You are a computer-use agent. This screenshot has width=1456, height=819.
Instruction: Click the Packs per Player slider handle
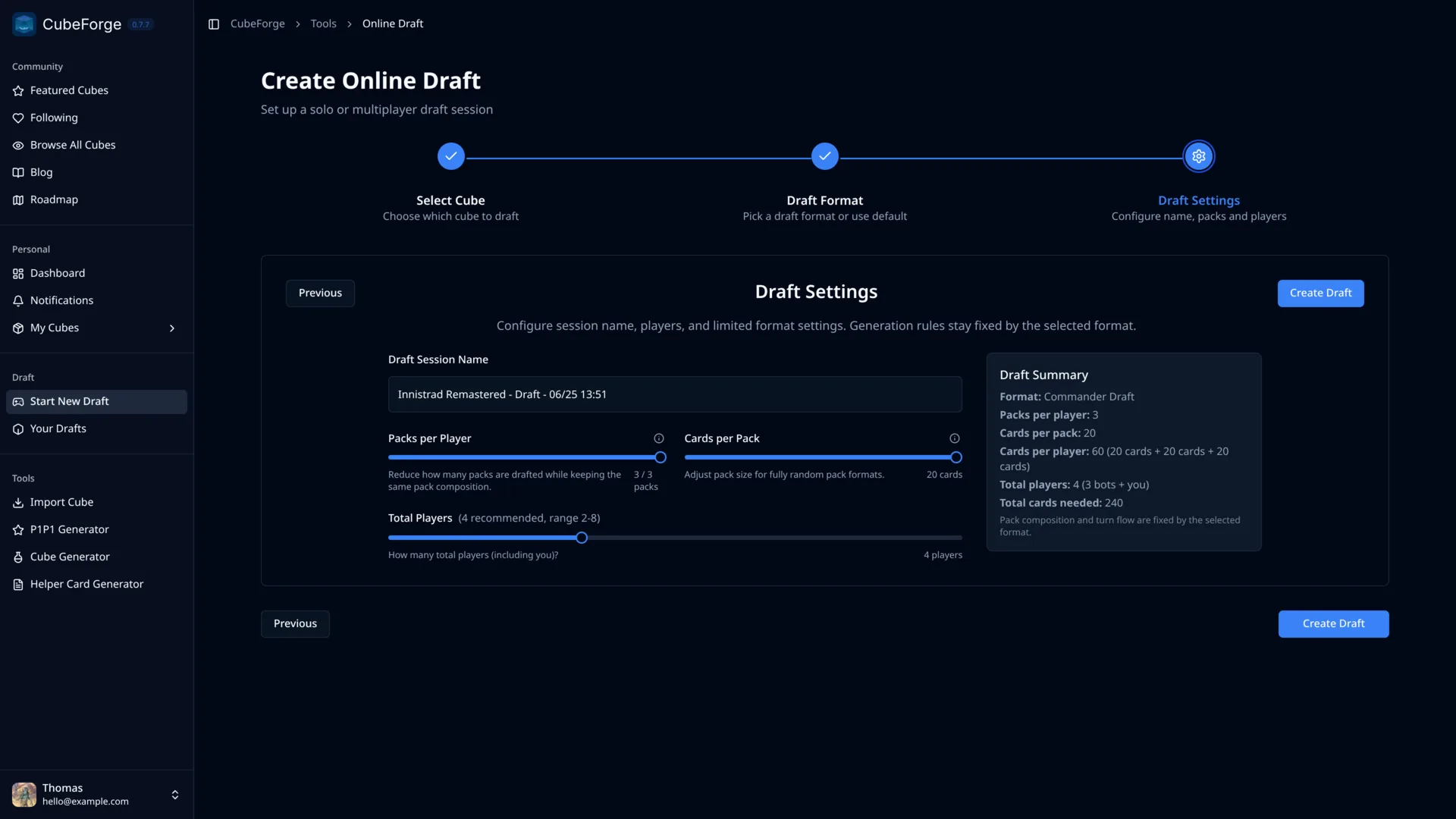(x=661, y=457)
